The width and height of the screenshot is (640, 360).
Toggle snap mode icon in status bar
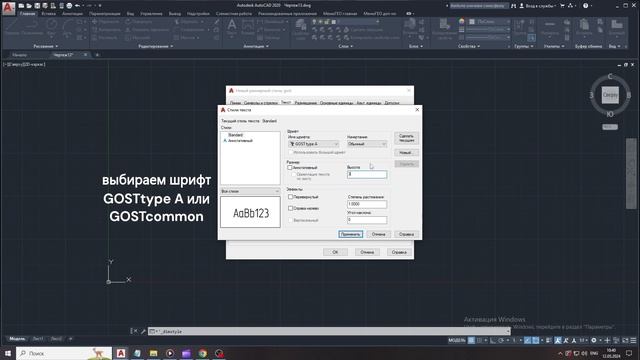click(479, 340)
